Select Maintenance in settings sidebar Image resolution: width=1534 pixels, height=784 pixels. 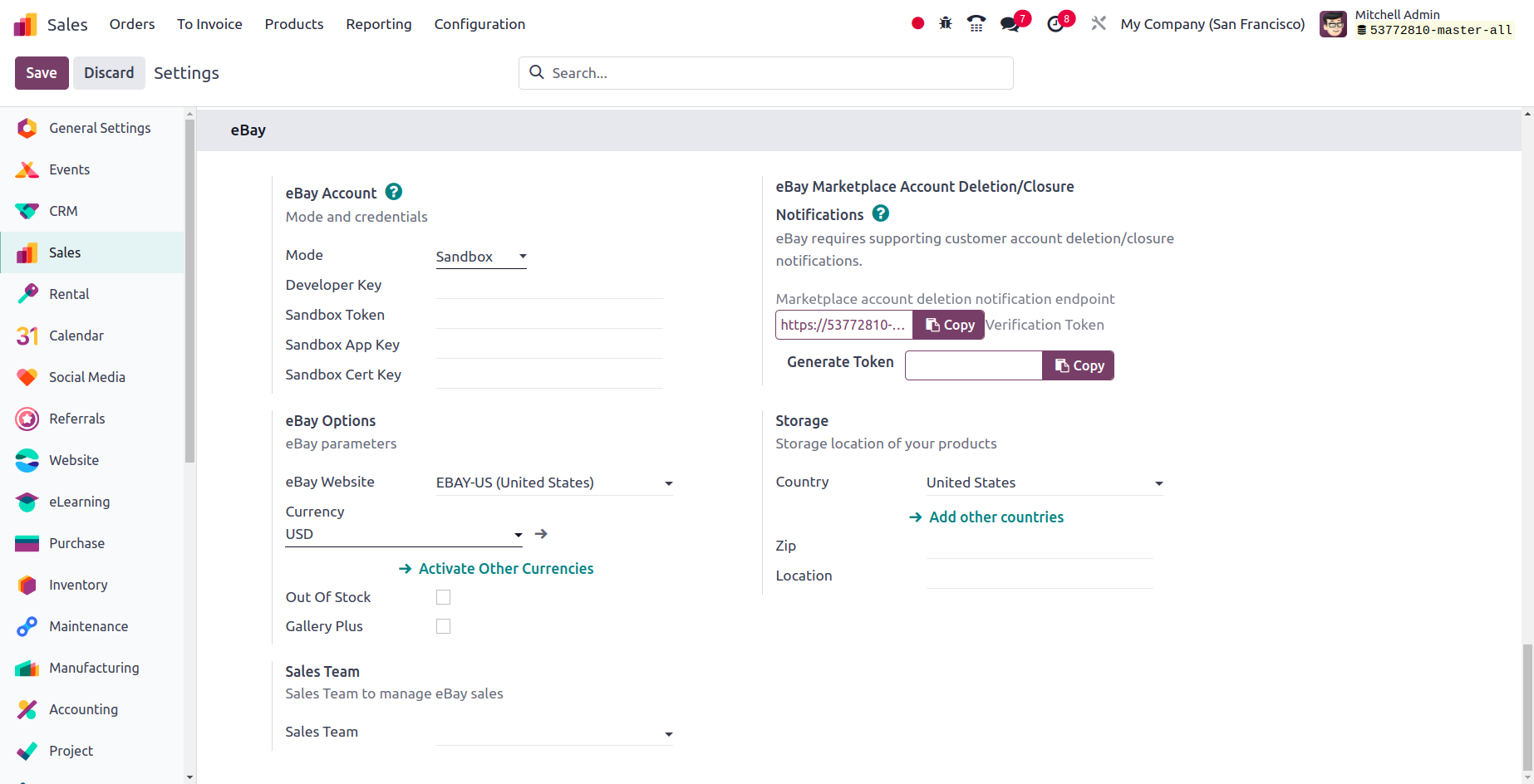coord(92,626)
